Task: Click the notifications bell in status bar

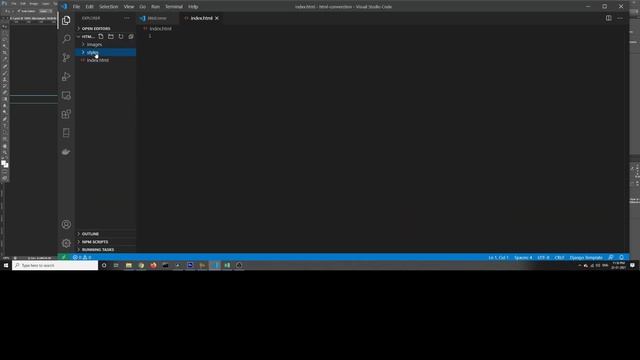Action: point(622,257)
